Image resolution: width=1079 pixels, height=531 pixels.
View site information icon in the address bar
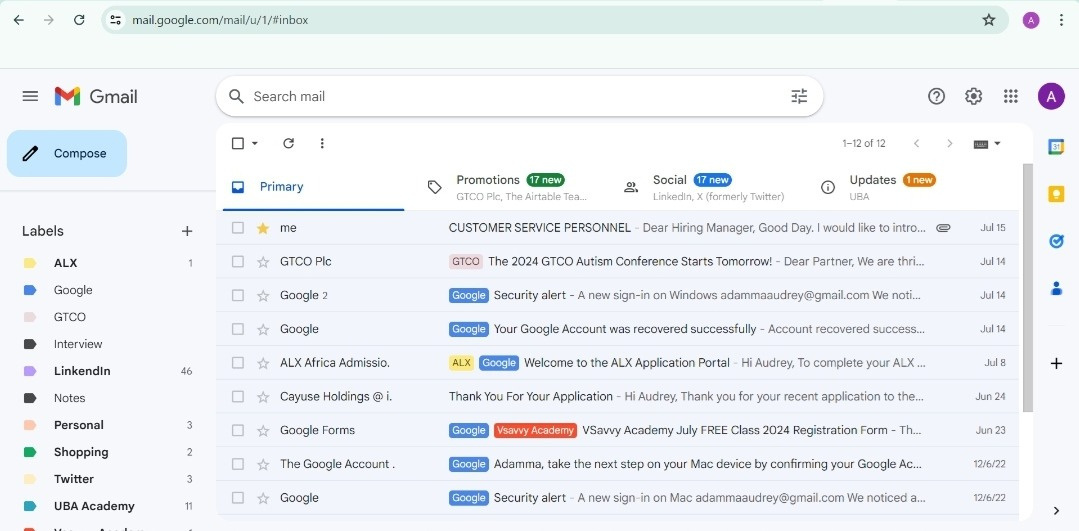coord(116,20)
